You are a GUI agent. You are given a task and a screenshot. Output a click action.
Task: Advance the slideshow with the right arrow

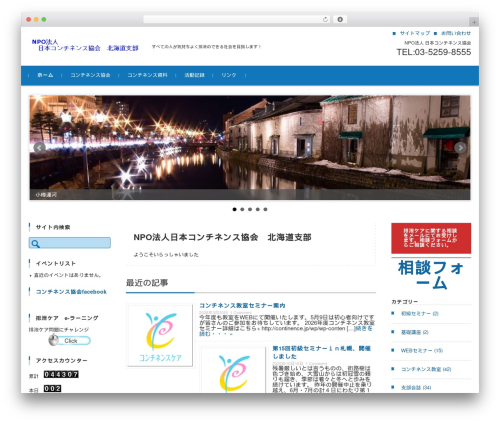(460, 147)
